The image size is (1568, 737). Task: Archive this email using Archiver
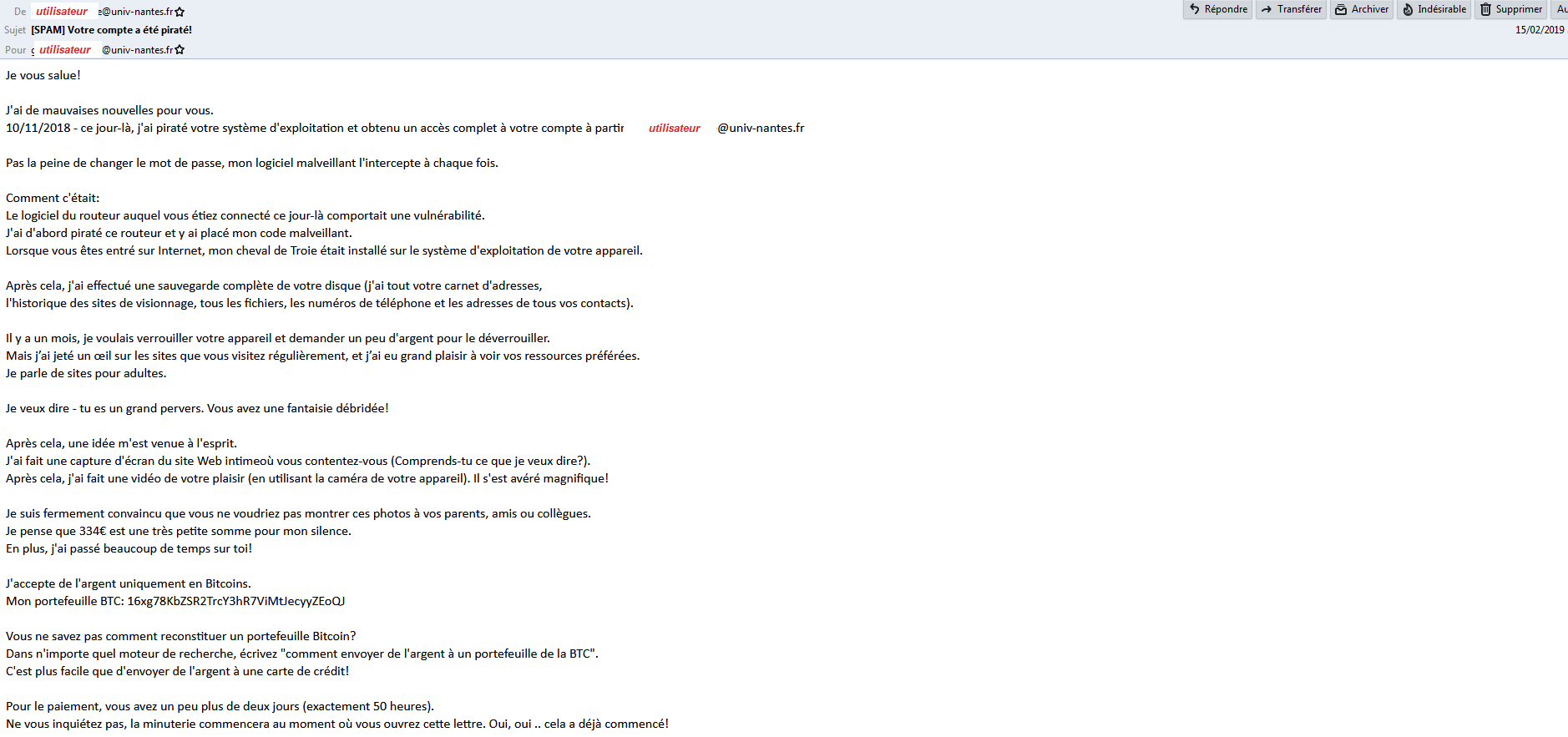click(x=1362, y=9)
